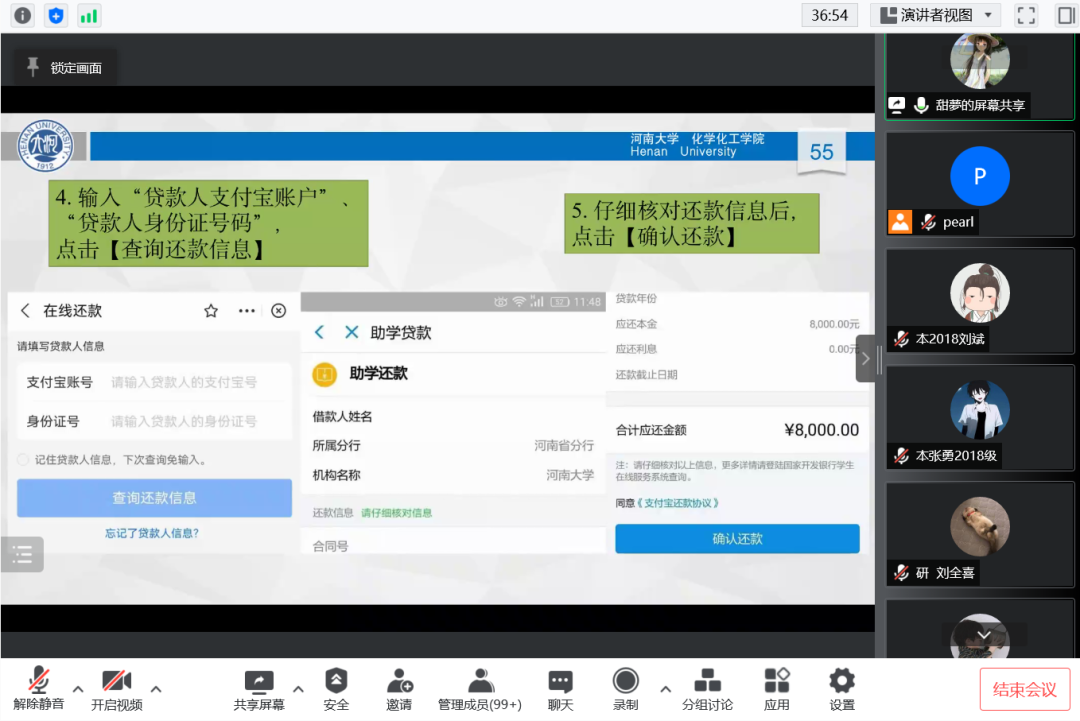The image size is (1080, 721).
Task: Open the 安全 security menu
Action: point(336,689)
